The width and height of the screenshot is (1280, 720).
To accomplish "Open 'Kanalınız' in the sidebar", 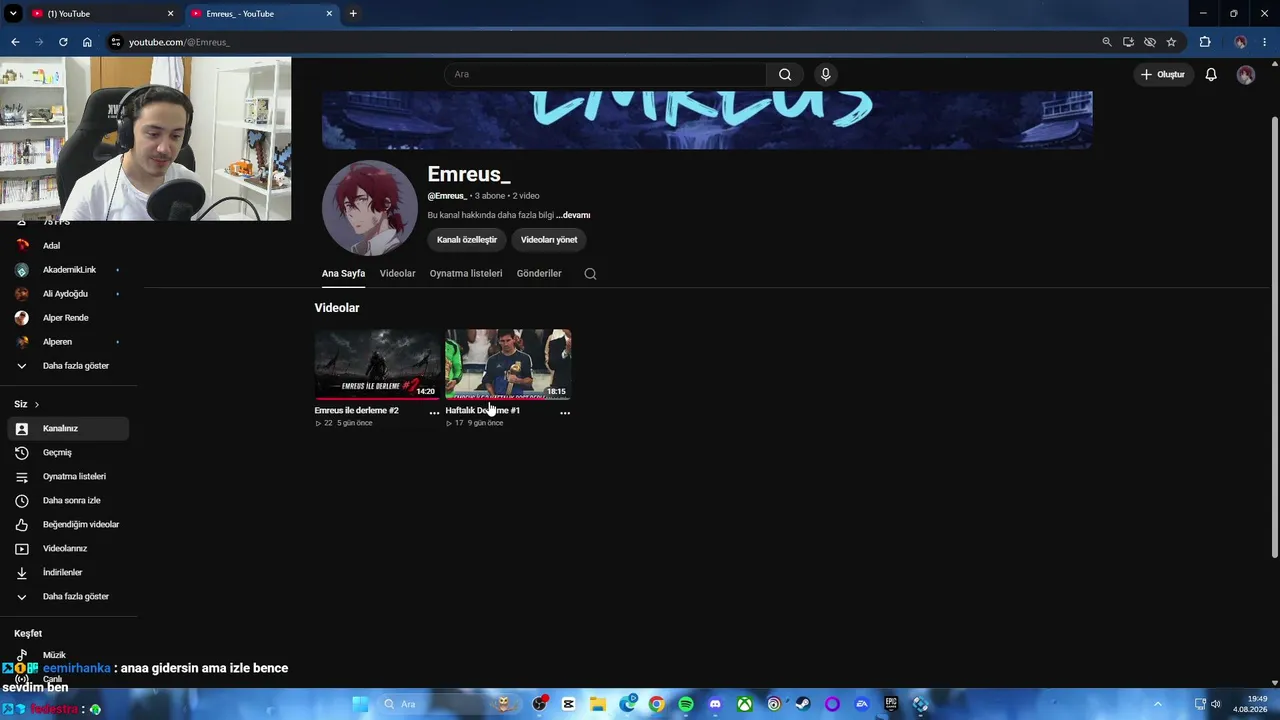I will tap(68, 429).
